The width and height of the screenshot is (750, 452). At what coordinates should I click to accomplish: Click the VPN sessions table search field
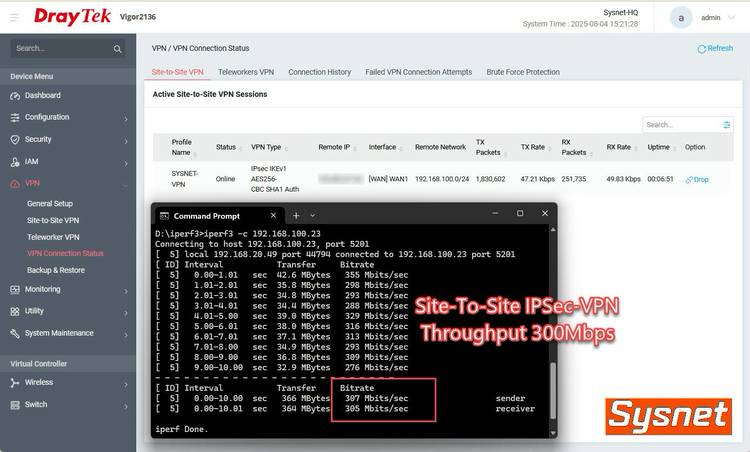click(x=680, y=125)
